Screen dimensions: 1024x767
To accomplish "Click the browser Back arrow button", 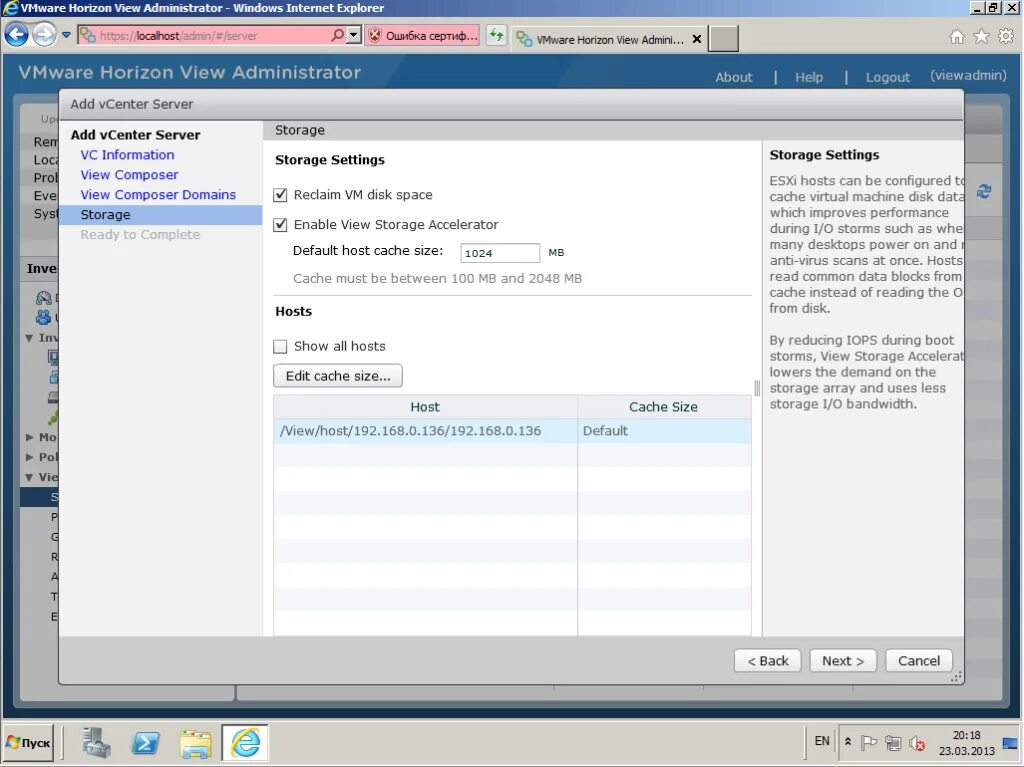I will click(x=16, y=35).
